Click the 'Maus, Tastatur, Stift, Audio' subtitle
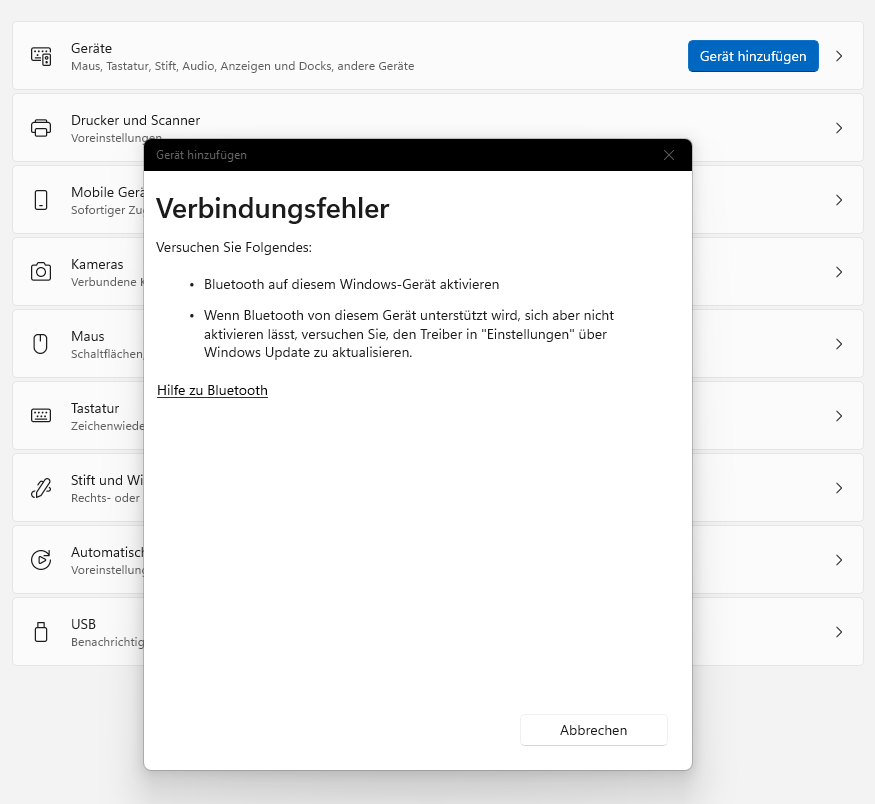Image resolution: width=875 pixels, height=804 pixels. point(242,66)
